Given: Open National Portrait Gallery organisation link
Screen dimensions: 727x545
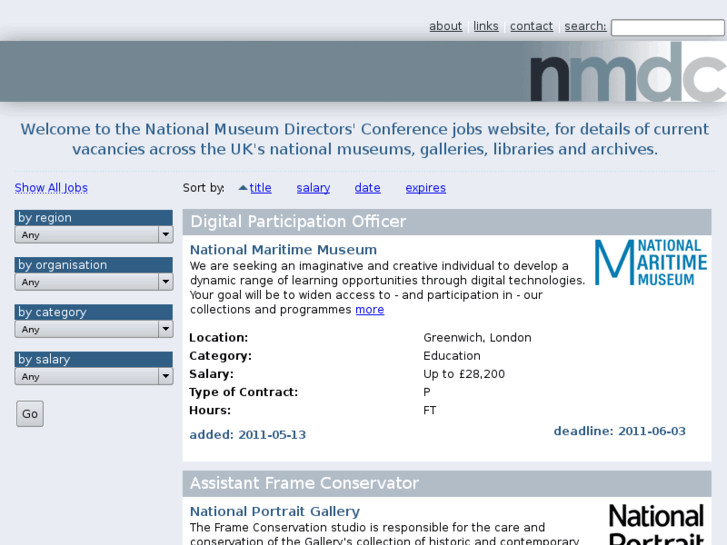Looking at the screenshot, I should click(275, 511).
